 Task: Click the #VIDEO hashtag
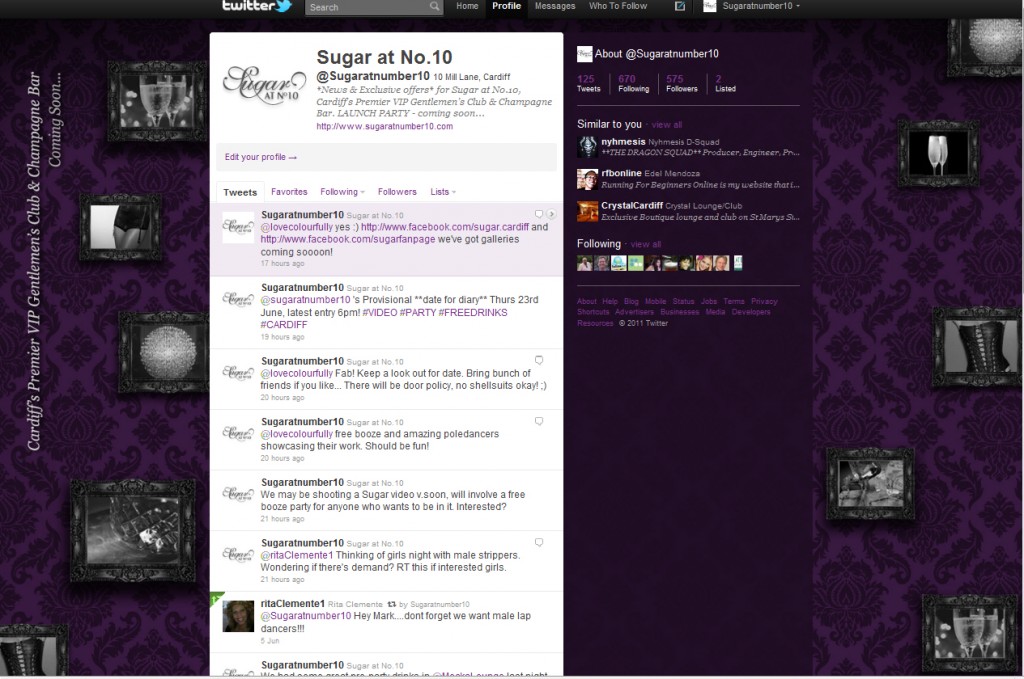(x=379, y=313)
